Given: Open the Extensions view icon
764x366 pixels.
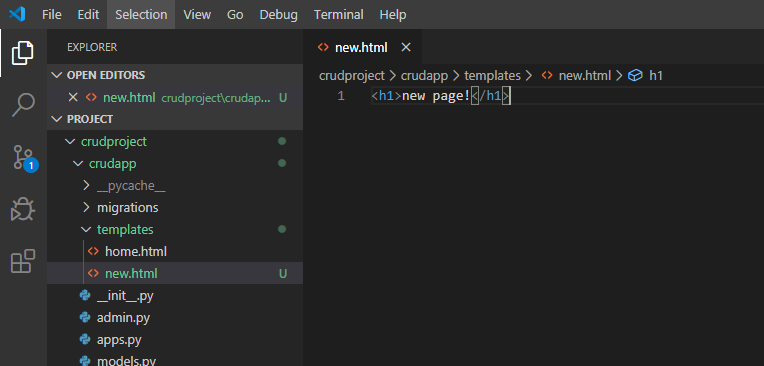Looking at the screenshot, I should click(23, 261).
